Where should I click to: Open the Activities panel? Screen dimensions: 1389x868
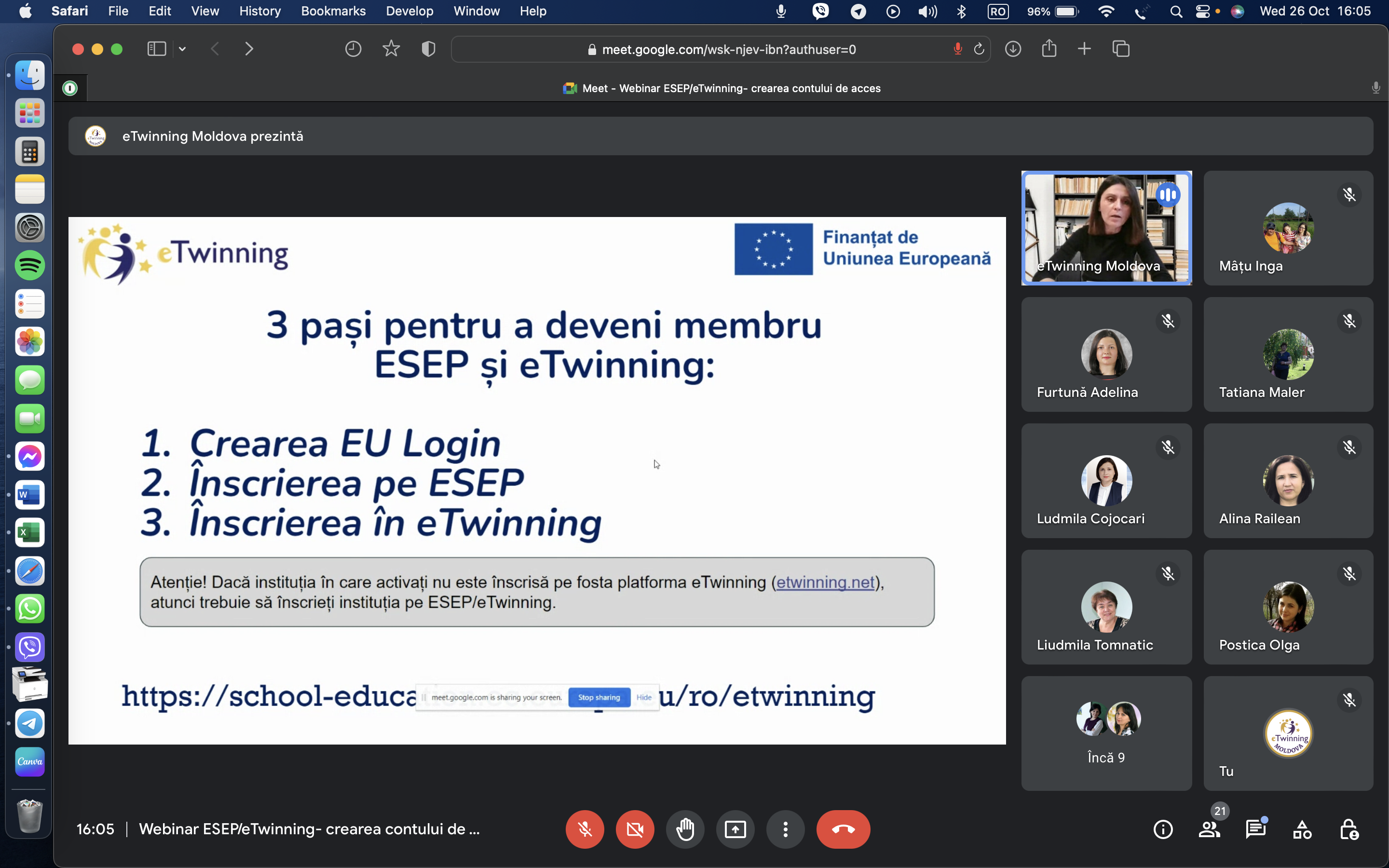tap(1302, 829)
